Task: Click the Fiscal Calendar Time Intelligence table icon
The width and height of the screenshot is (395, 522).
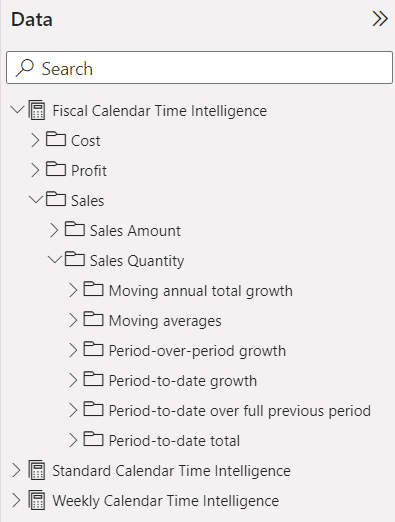Action: click(x=37, y=110)
